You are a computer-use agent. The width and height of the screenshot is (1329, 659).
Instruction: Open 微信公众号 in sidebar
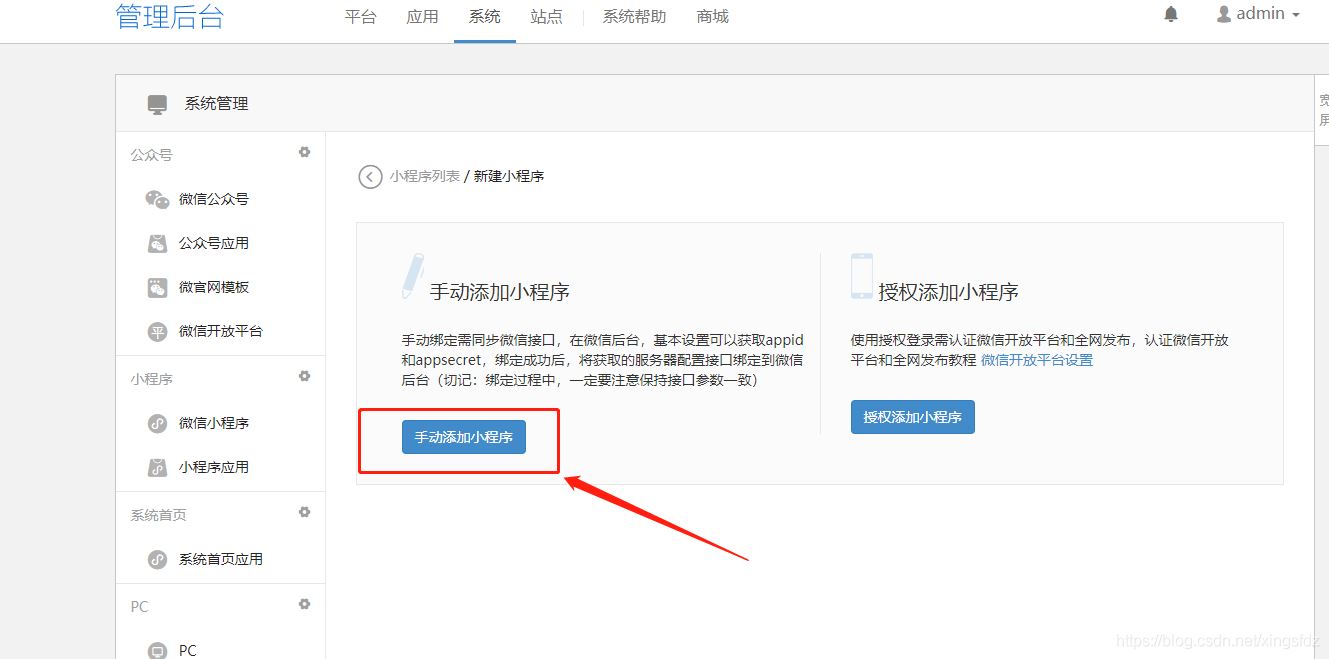point(213,199)
